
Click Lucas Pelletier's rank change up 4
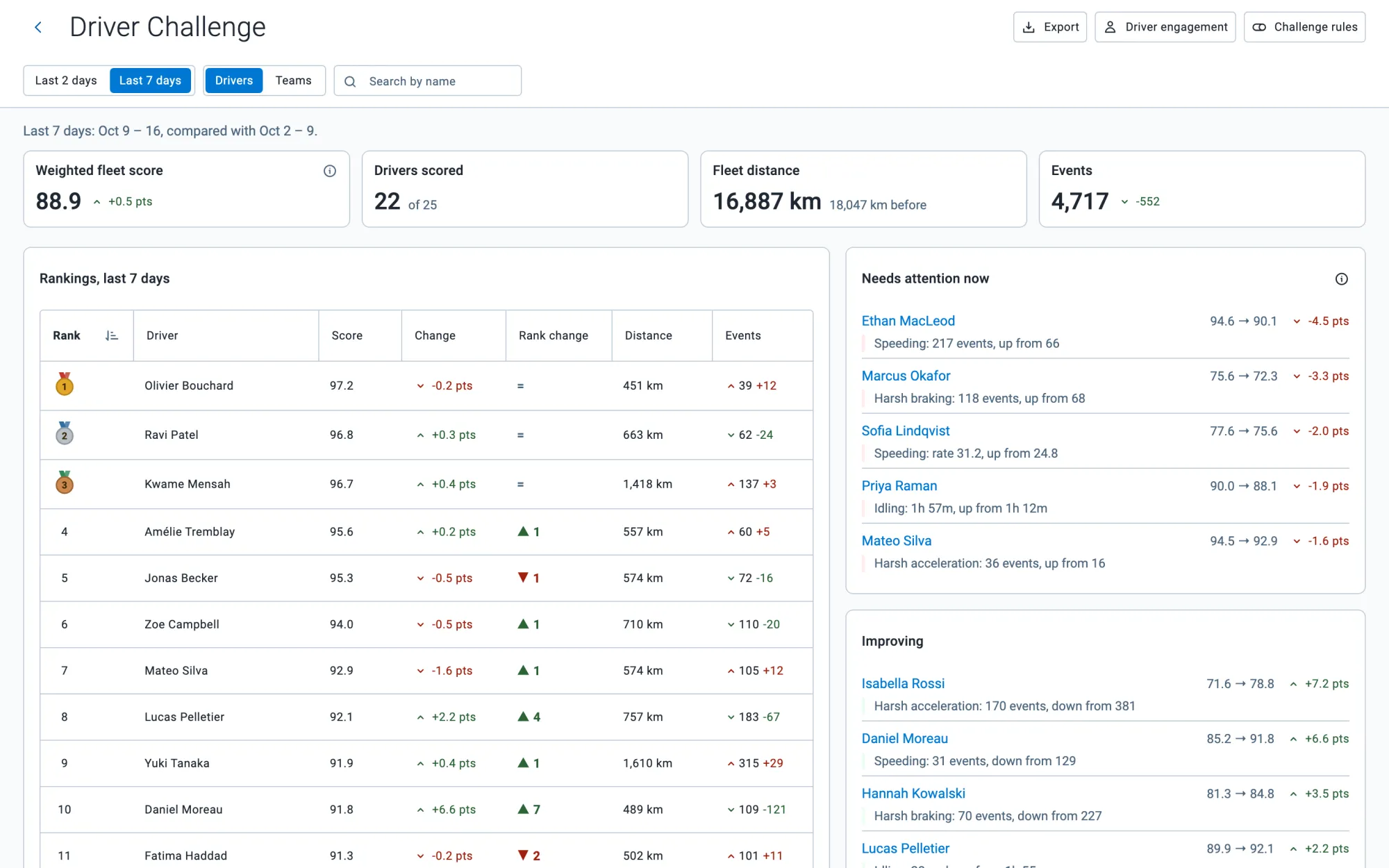pyautogui.click(x=529, y=717)
